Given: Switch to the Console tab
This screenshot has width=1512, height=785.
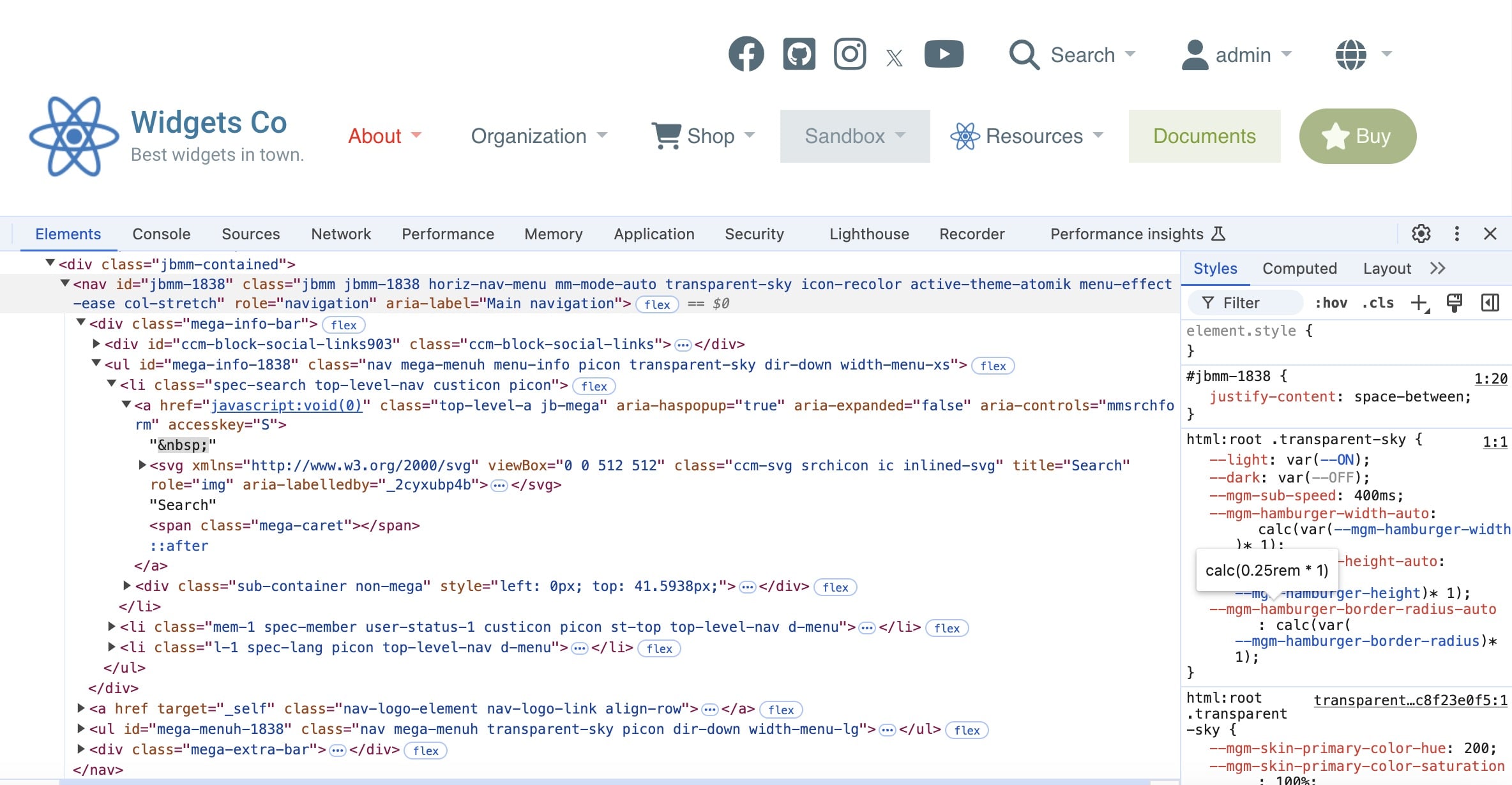Looking at the screenshot, I should (161, 234).
